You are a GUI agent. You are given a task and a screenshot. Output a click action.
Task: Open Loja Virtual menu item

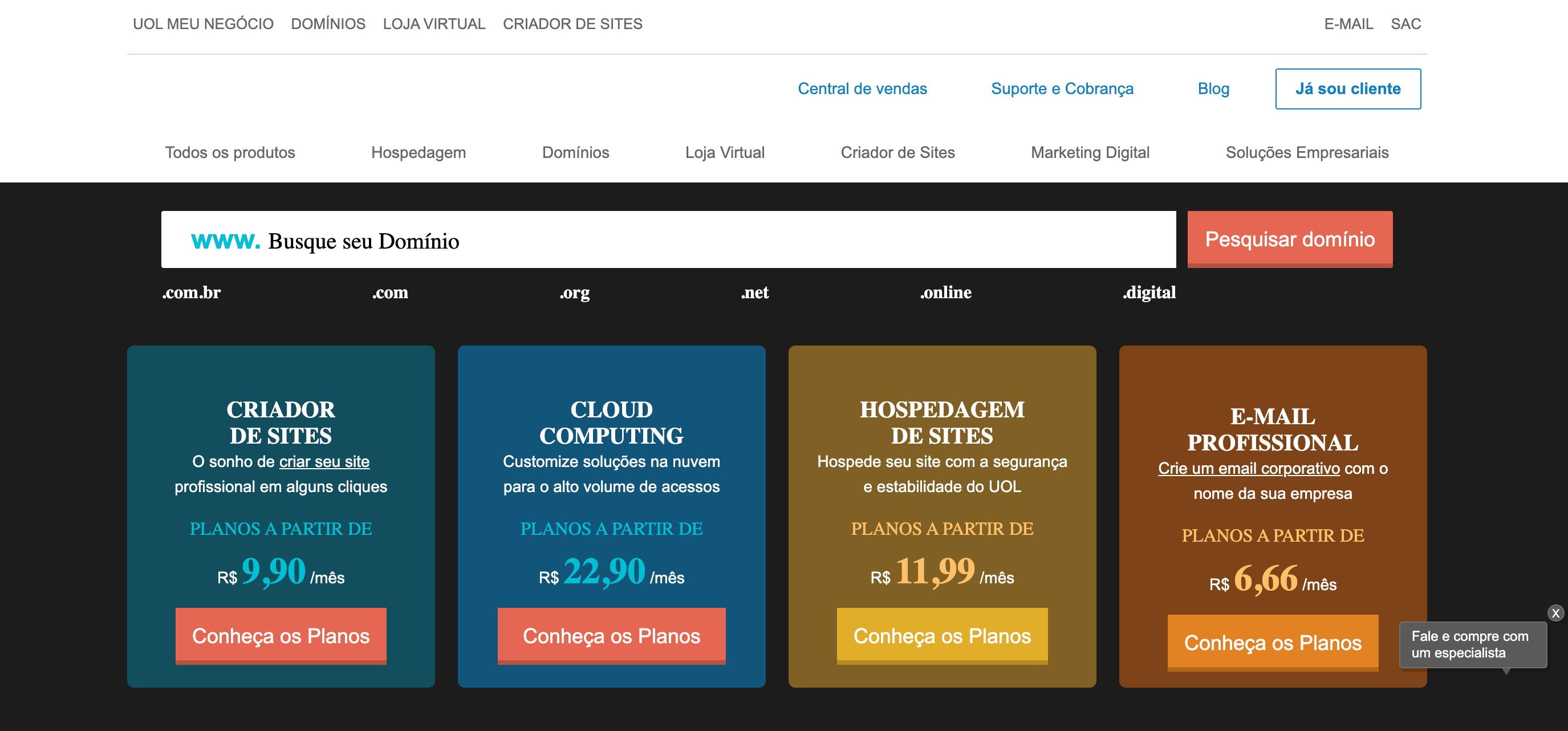tap(724, 152)
